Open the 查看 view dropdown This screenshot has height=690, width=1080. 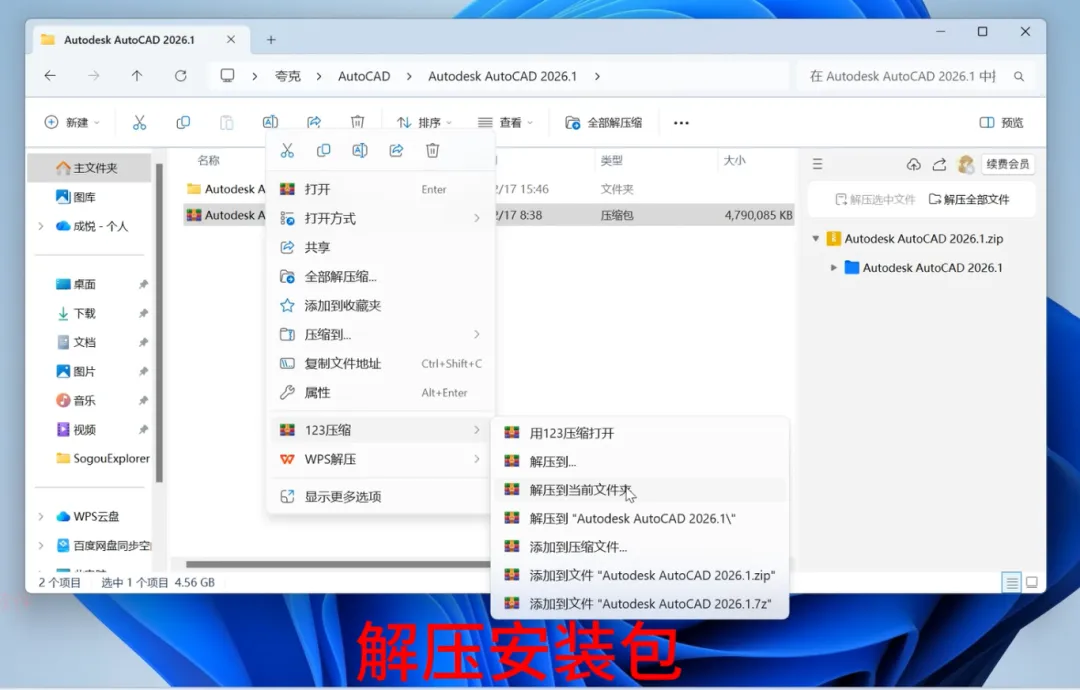point(506,123)
